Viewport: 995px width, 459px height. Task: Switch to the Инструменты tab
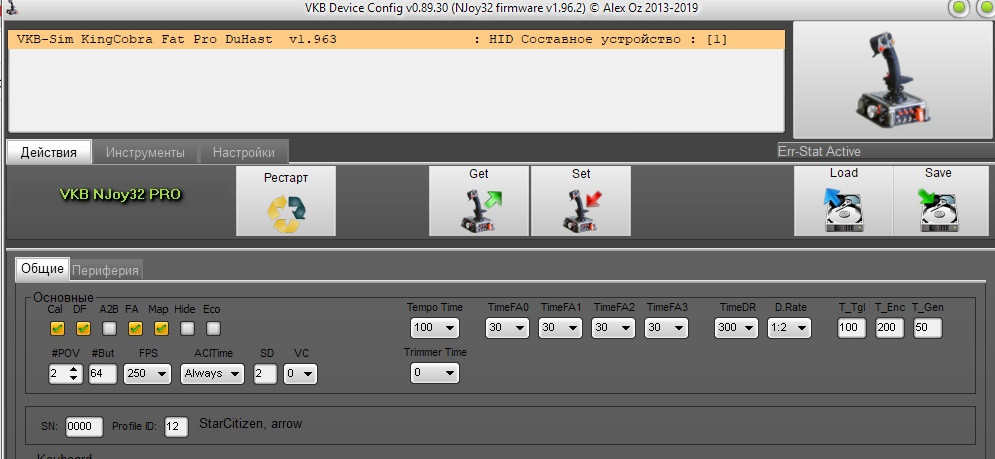pyautogui.click(x=145, y=152)
